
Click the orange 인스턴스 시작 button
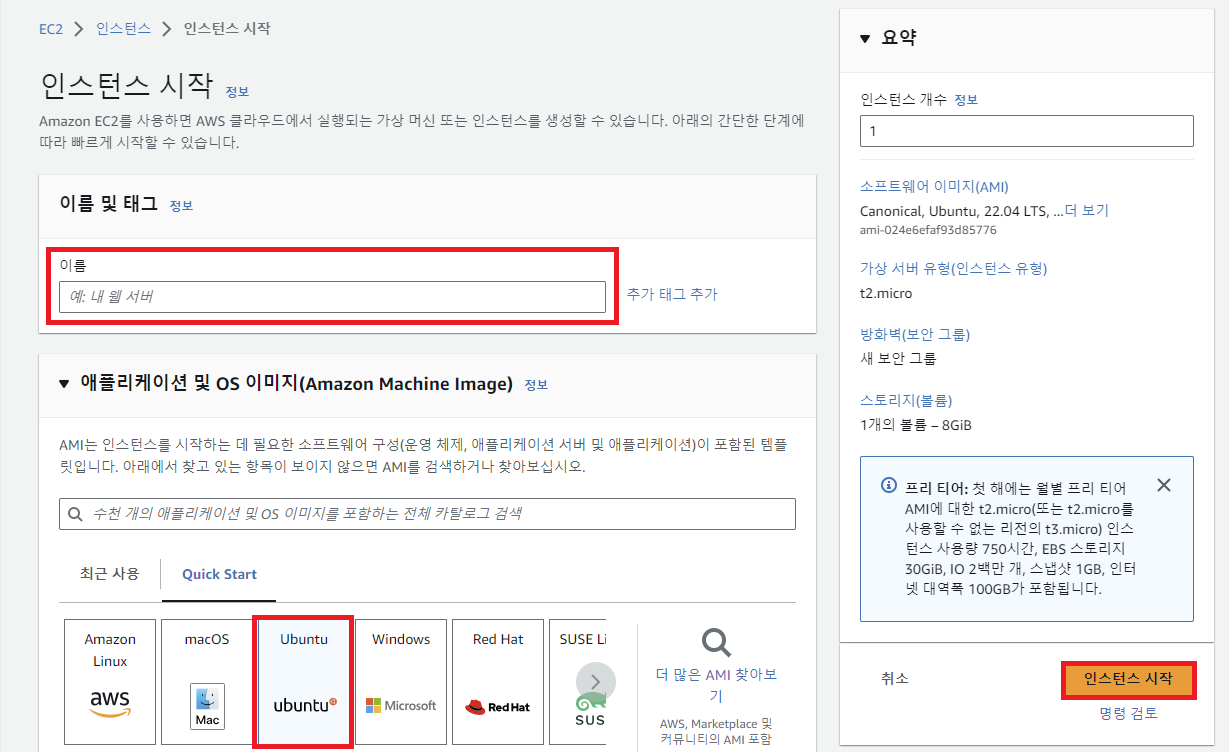coord(1128,679)
